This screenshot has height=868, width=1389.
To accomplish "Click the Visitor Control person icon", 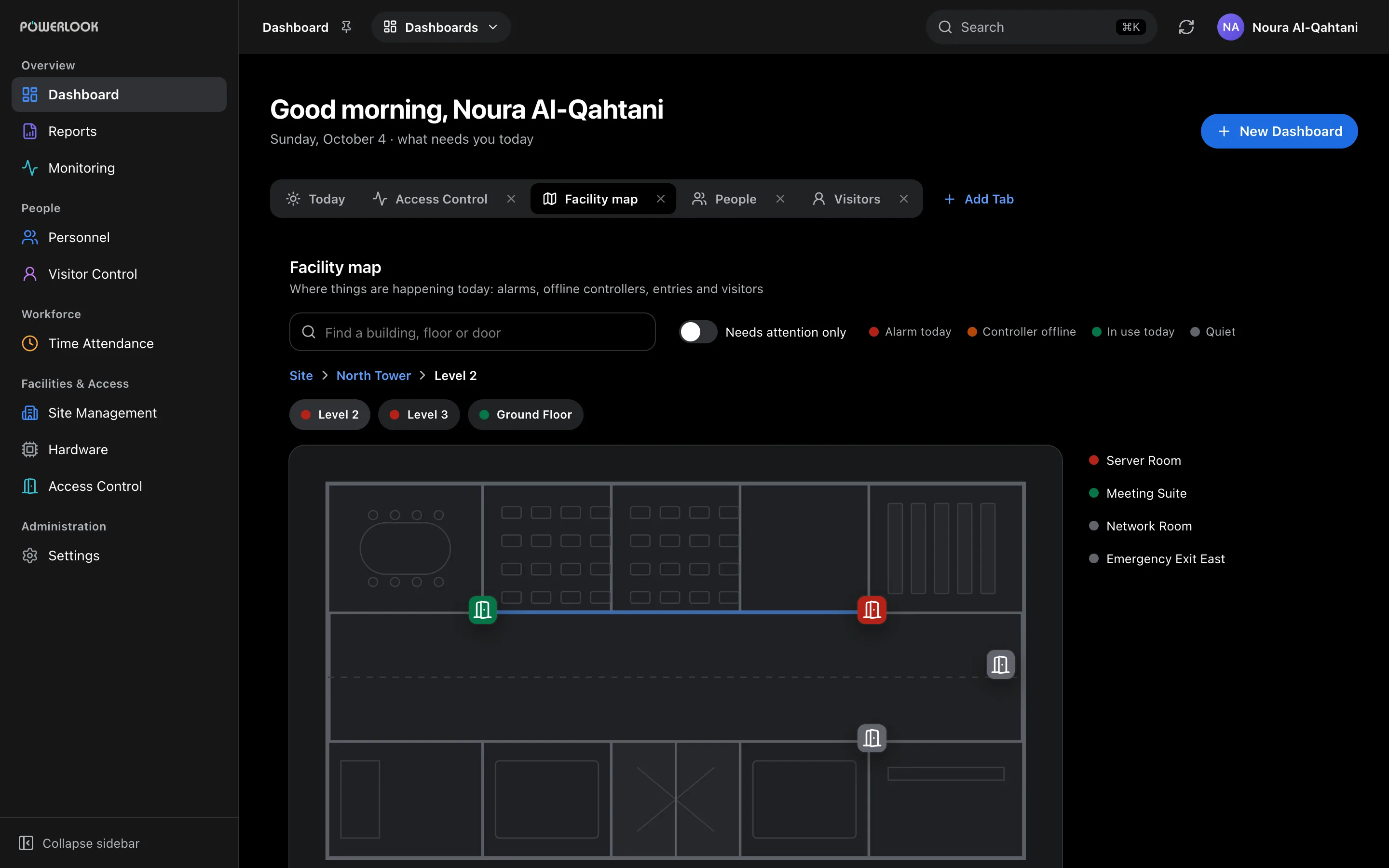I will [x=30, y=274].
